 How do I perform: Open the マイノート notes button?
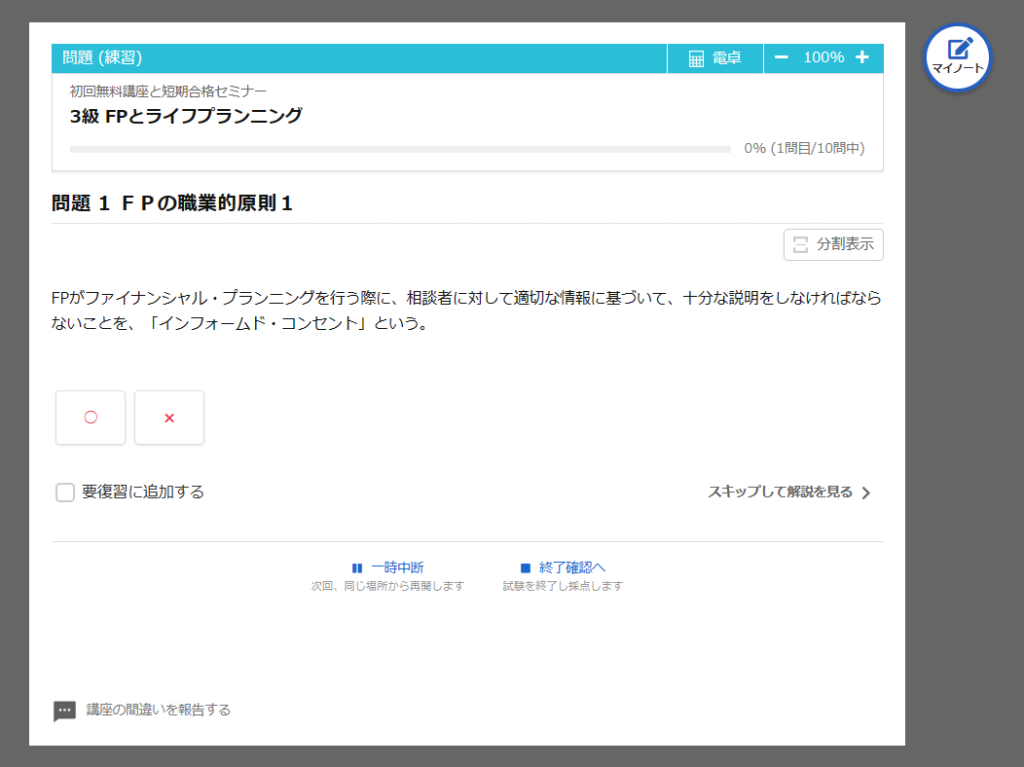958,56
